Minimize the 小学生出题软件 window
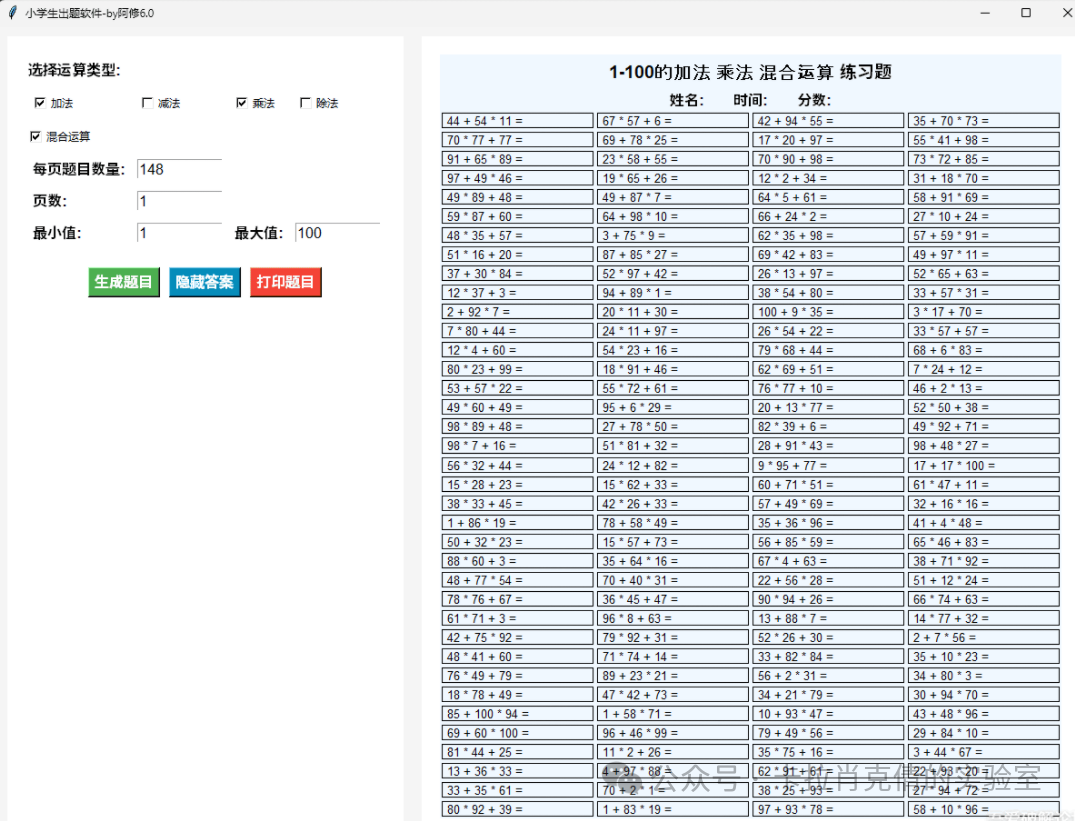Screen dimensions: 1075x821 tap(984, 12)
